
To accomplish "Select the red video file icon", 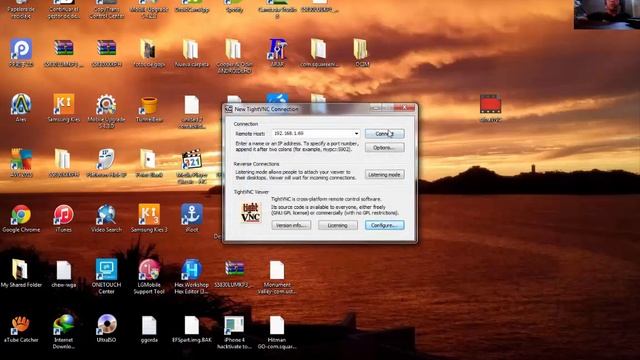I will click(x=490, y=108).
